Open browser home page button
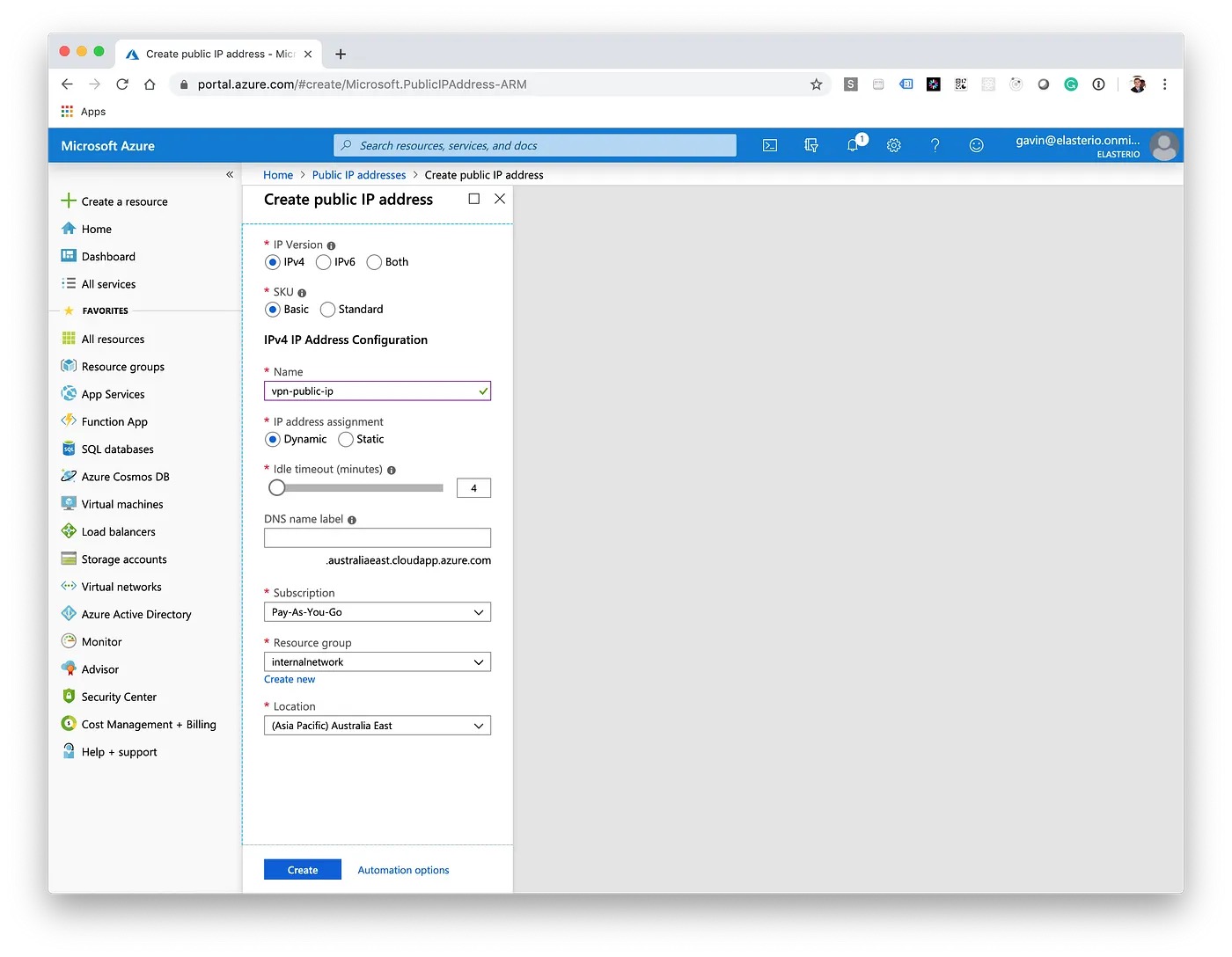The width and height of the screenshot is (1232, 957). click(150, 84)
